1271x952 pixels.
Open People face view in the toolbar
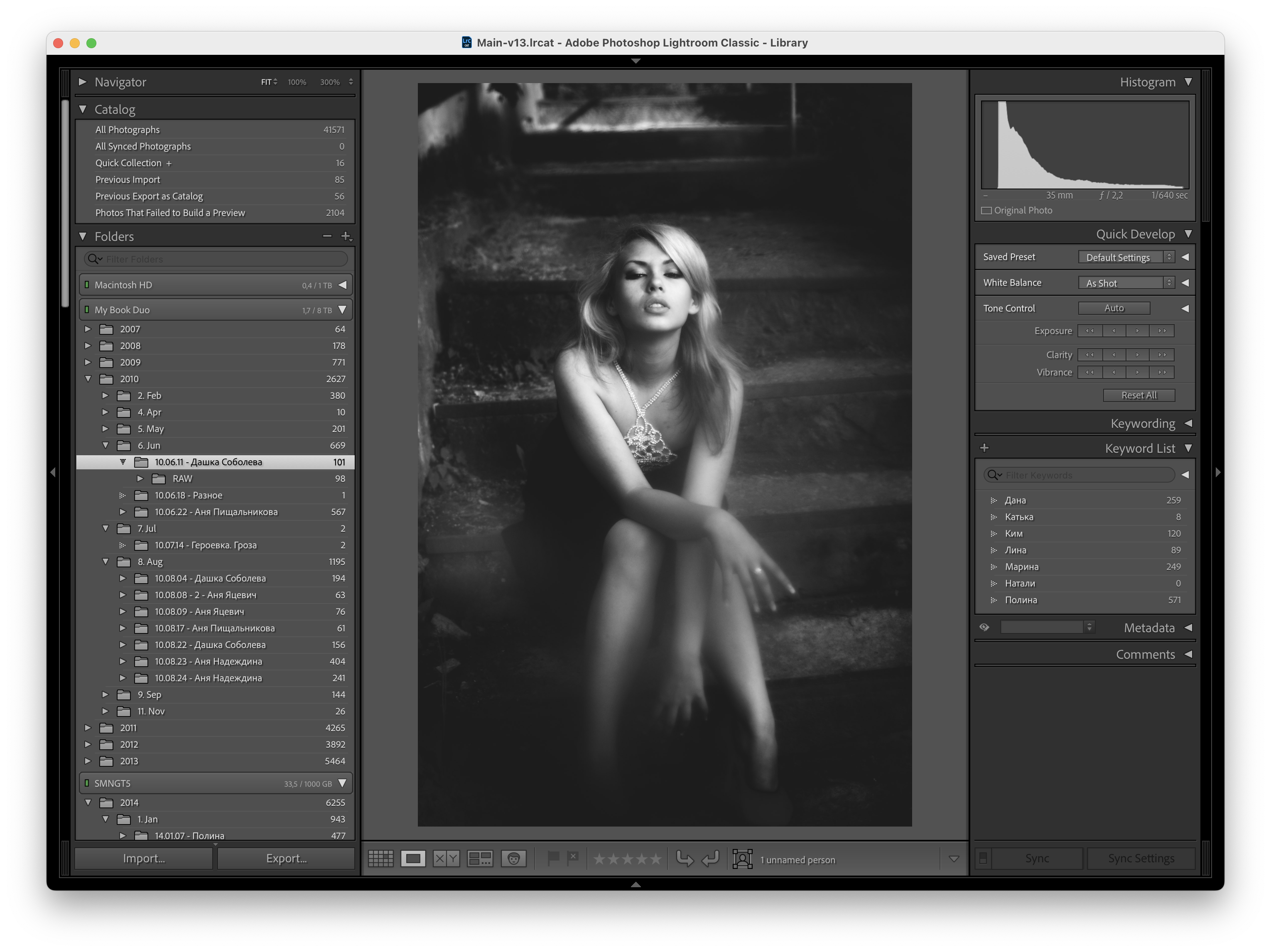pyautogui.click(x=514, y=859)
